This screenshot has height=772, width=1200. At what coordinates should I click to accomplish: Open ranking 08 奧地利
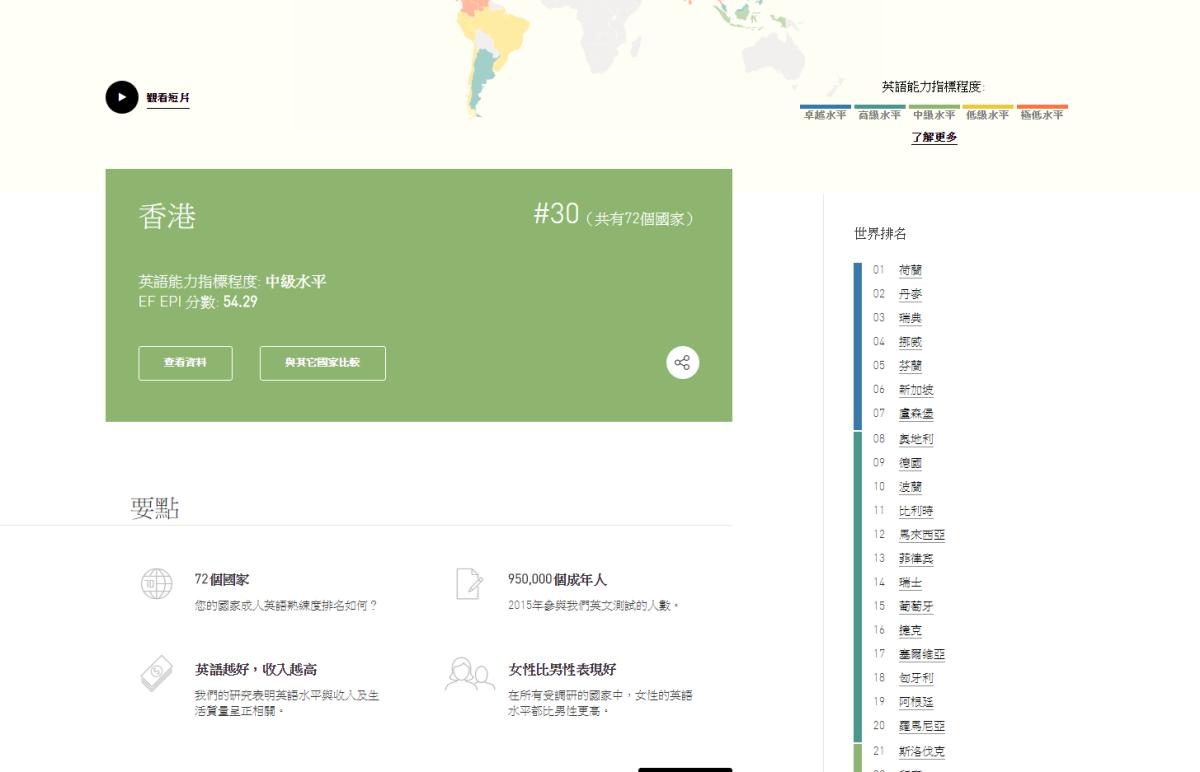(916, 439)
